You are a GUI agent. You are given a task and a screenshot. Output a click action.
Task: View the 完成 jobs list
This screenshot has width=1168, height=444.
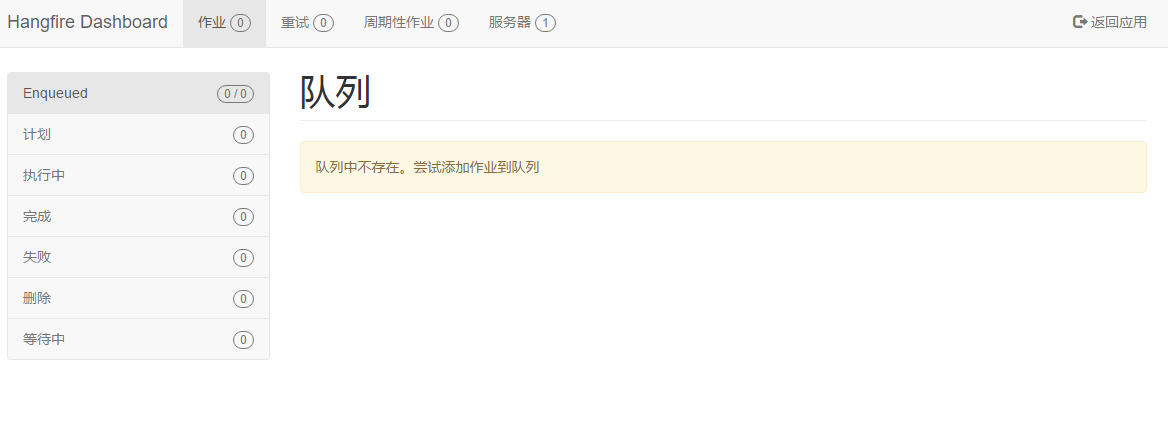coord(139,217)
